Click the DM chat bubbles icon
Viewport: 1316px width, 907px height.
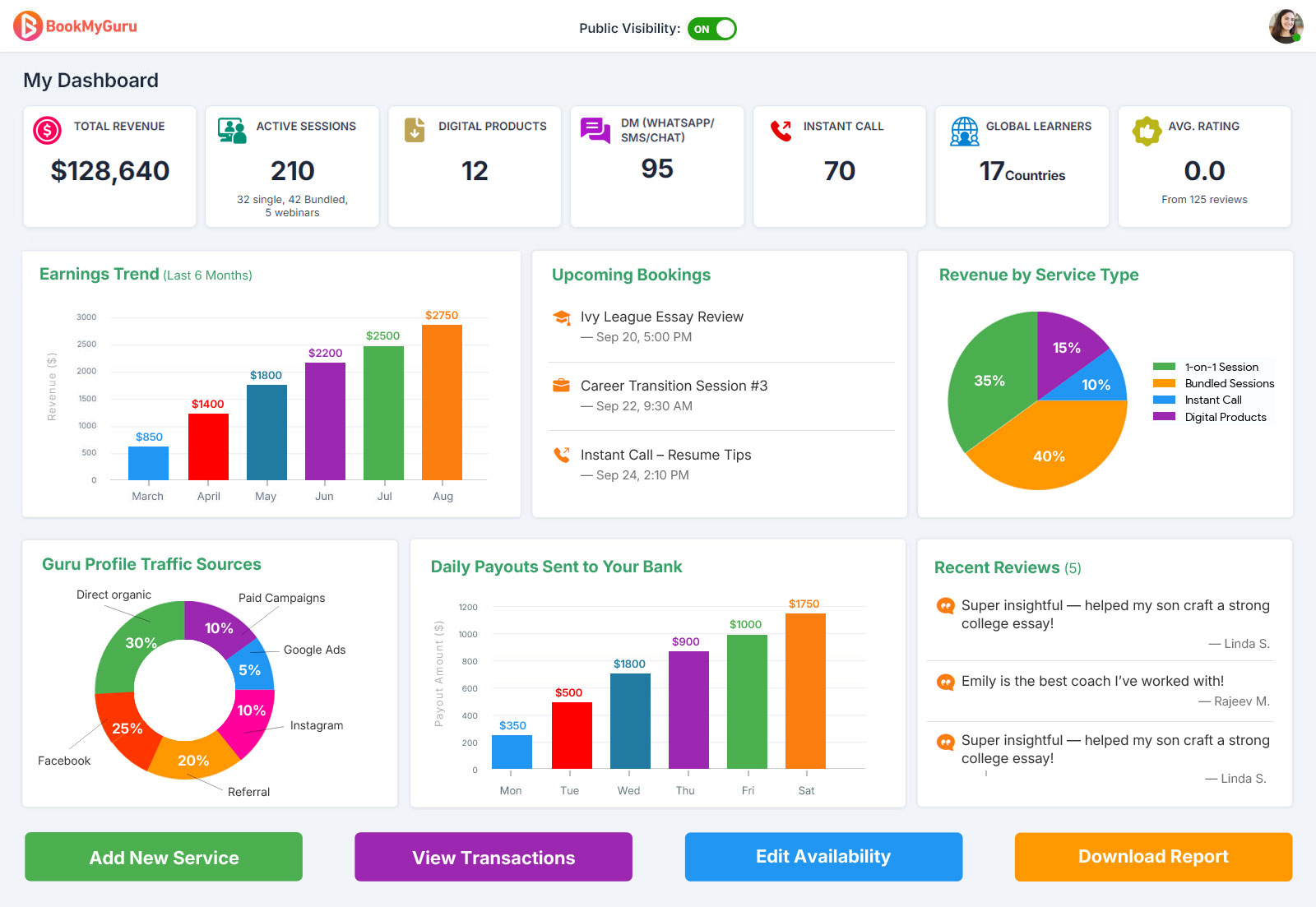point(595,130)
